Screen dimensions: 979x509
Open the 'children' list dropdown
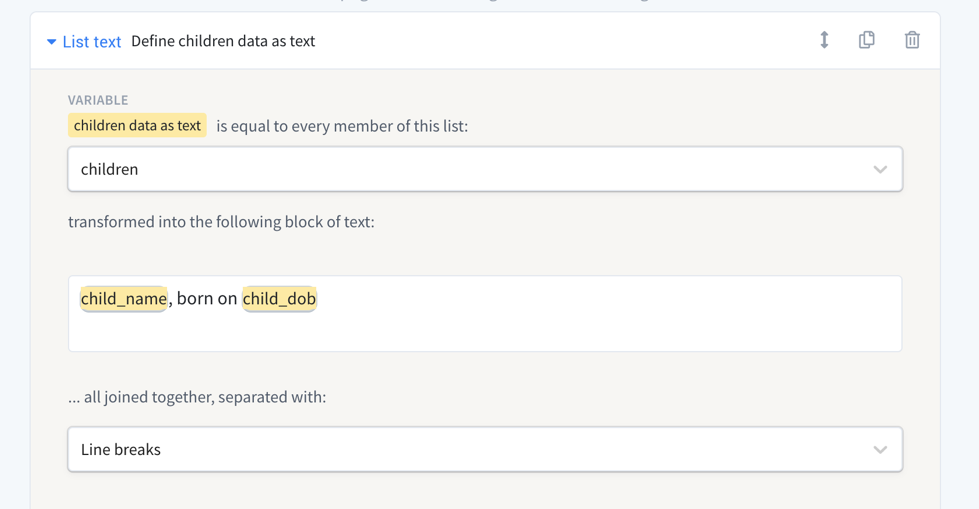[470, 169]
